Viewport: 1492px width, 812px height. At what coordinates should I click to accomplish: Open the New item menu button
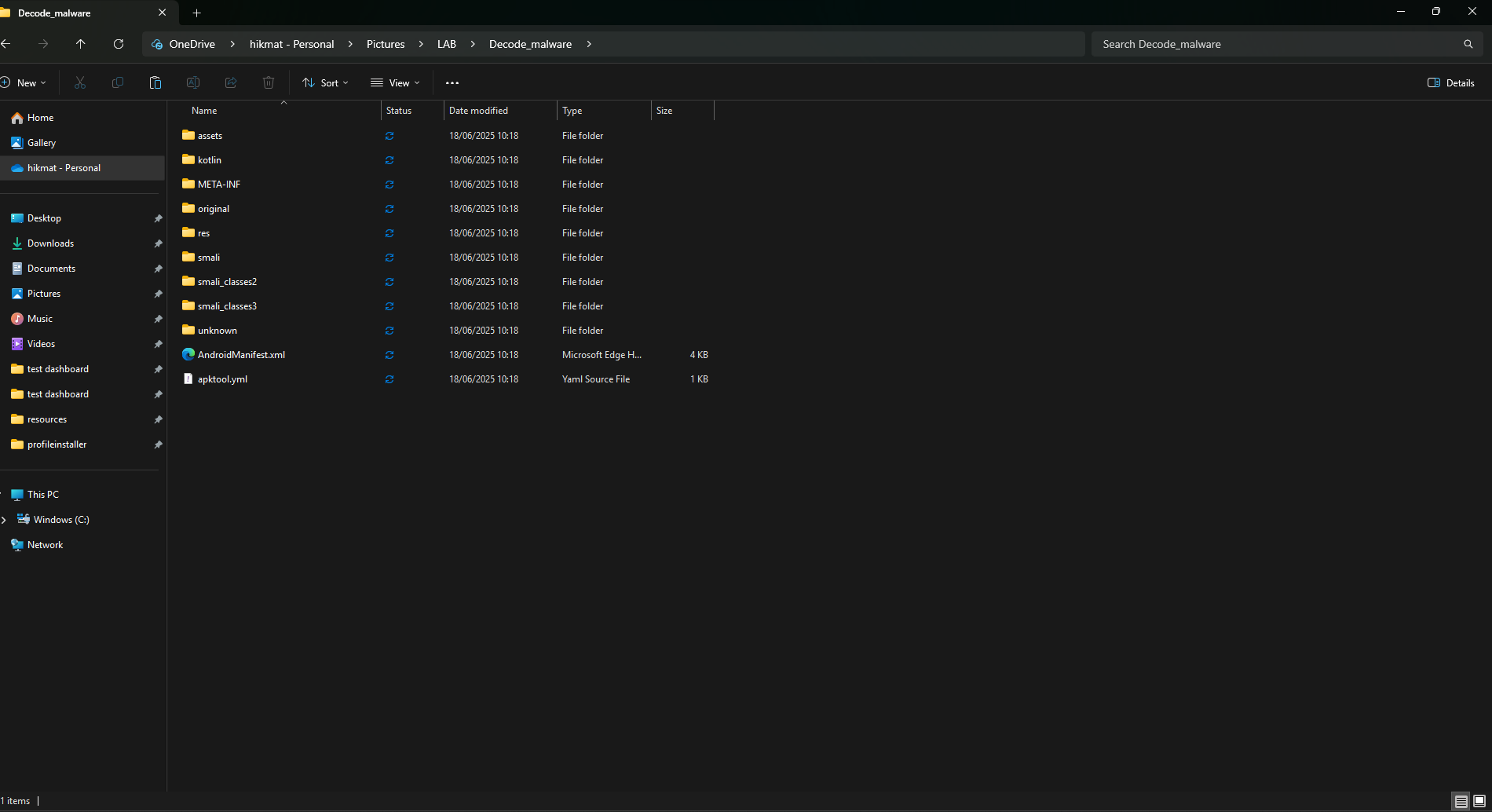coord(24,82)
